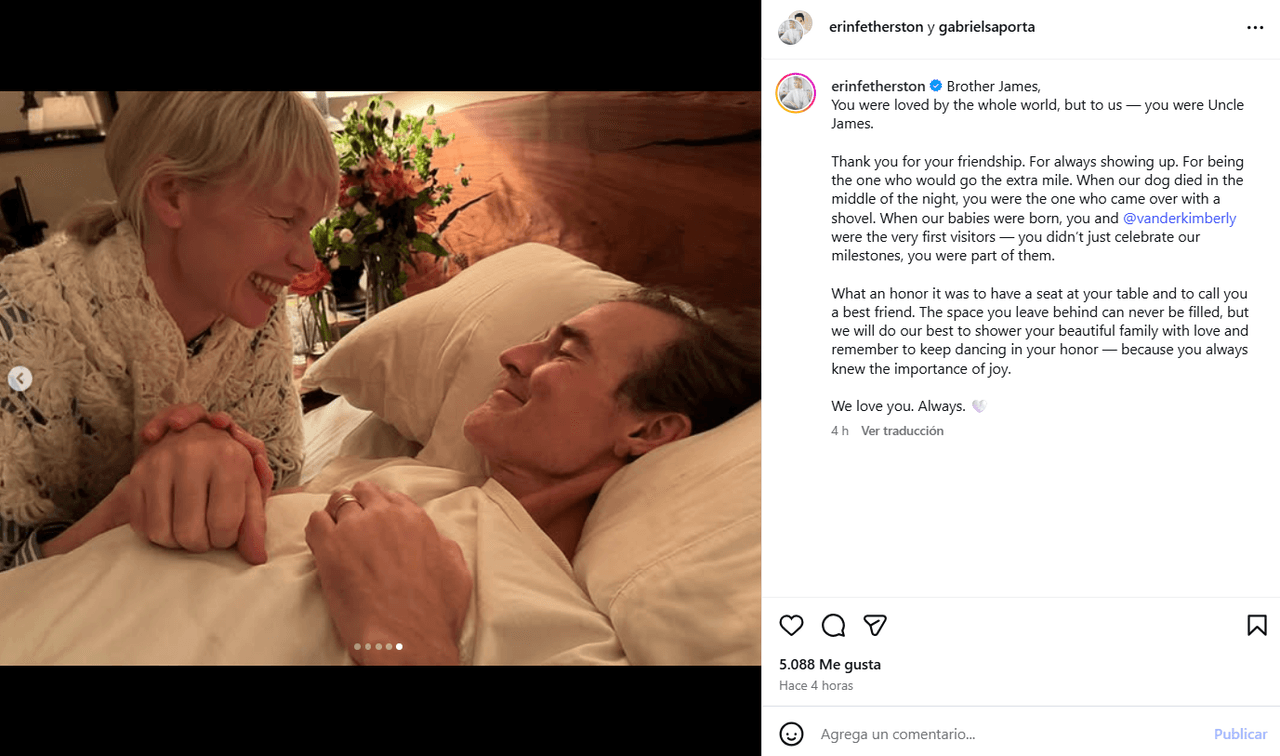
Task: Open gabrielsaporta's tagged username
Action: (x=986, y=26)
